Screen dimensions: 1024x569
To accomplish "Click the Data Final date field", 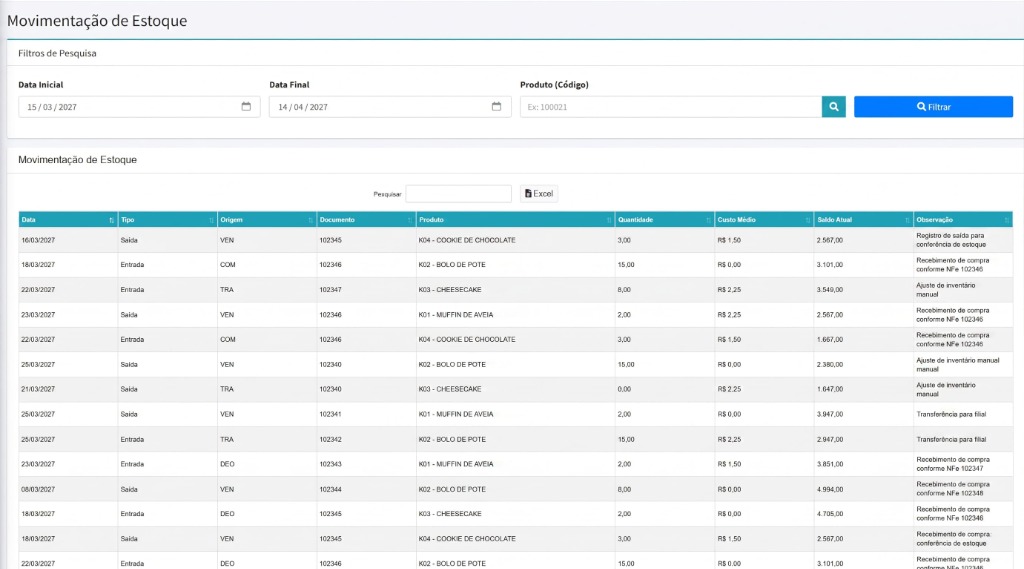I will tap(390, 106).
